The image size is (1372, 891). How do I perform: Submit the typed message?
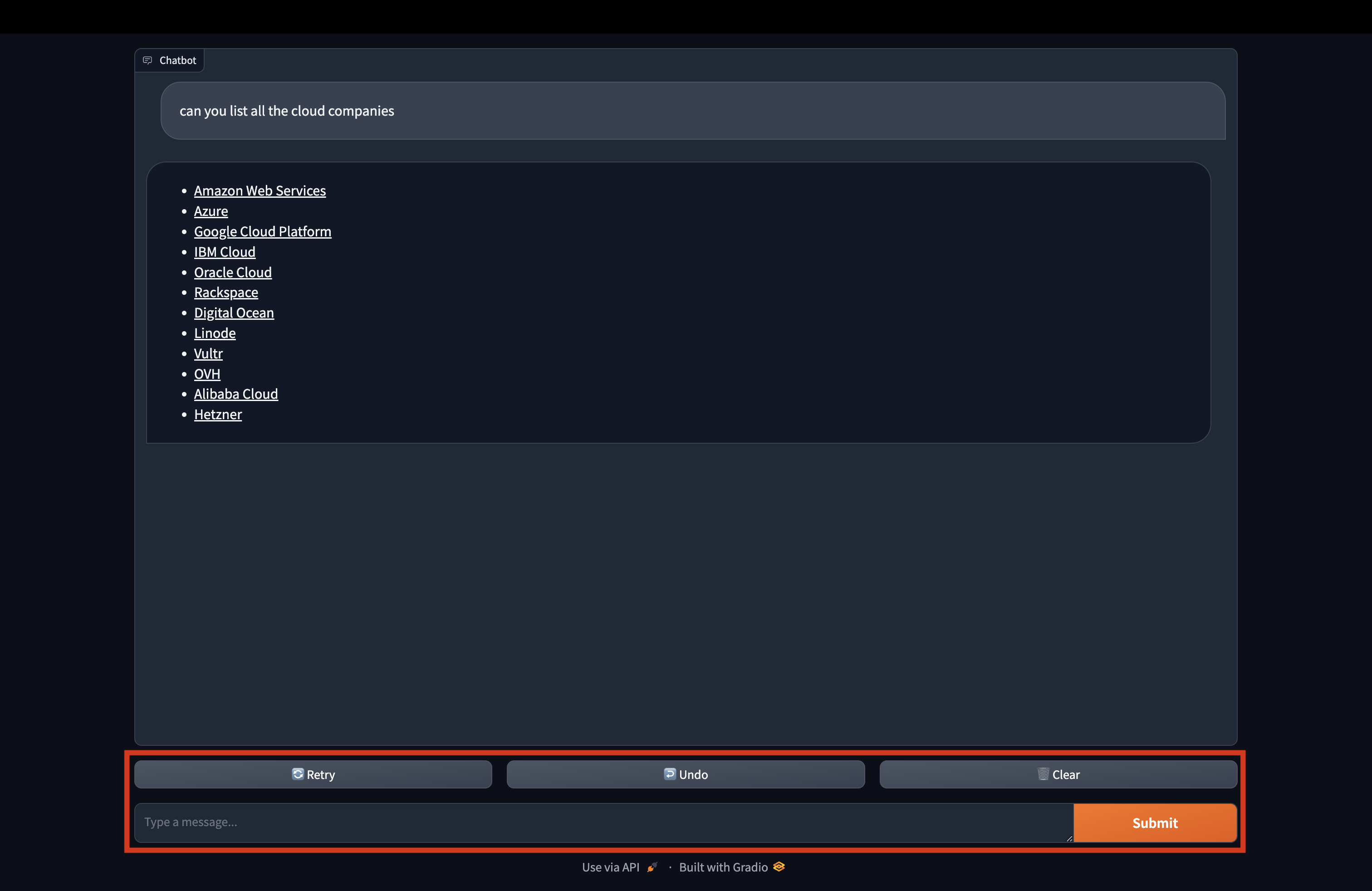[1155, 822]
